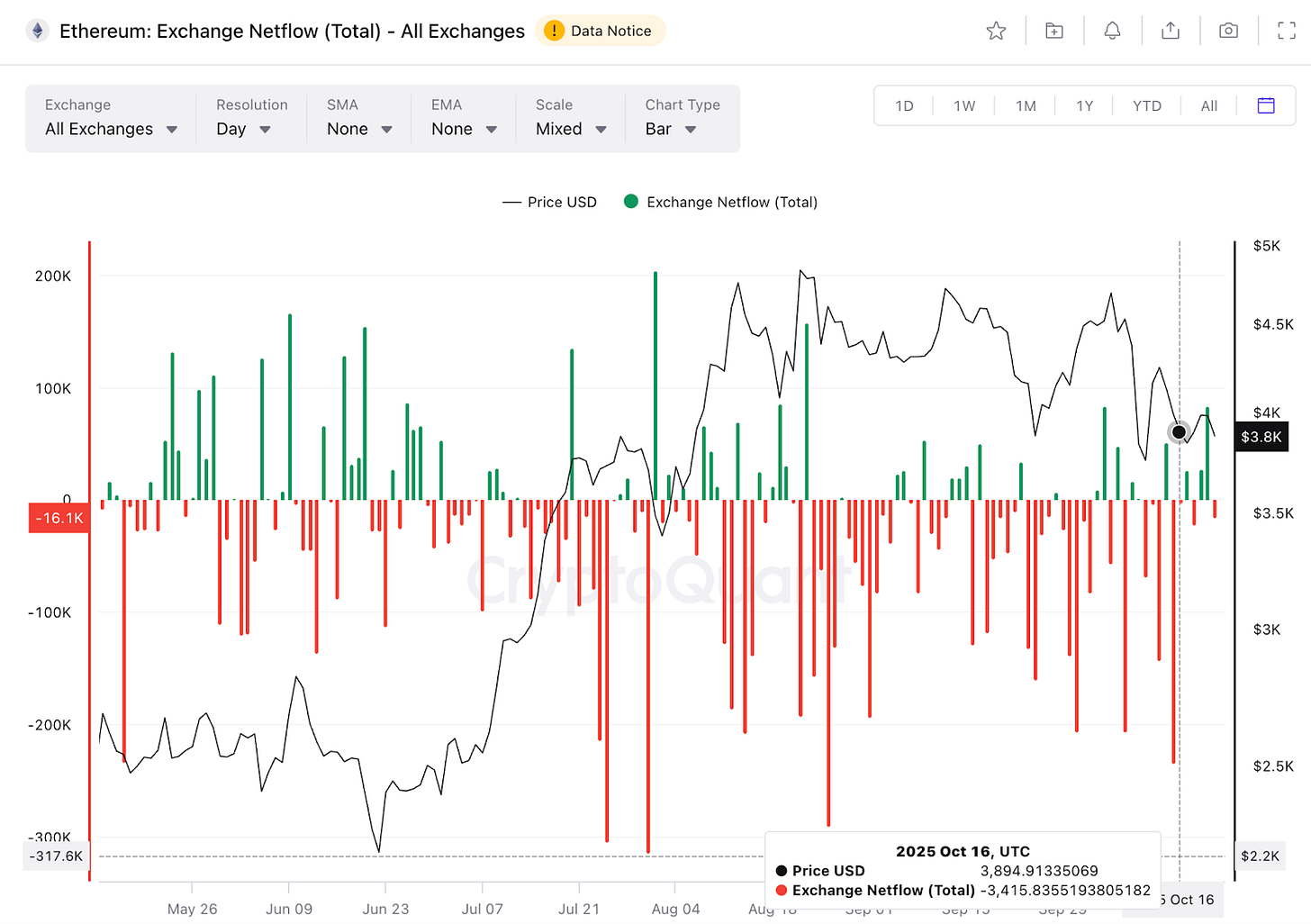Open the Chart Type dropdown set to Bar
Viewport: 1311px width, 924px height.
click(x=671, y=129)
